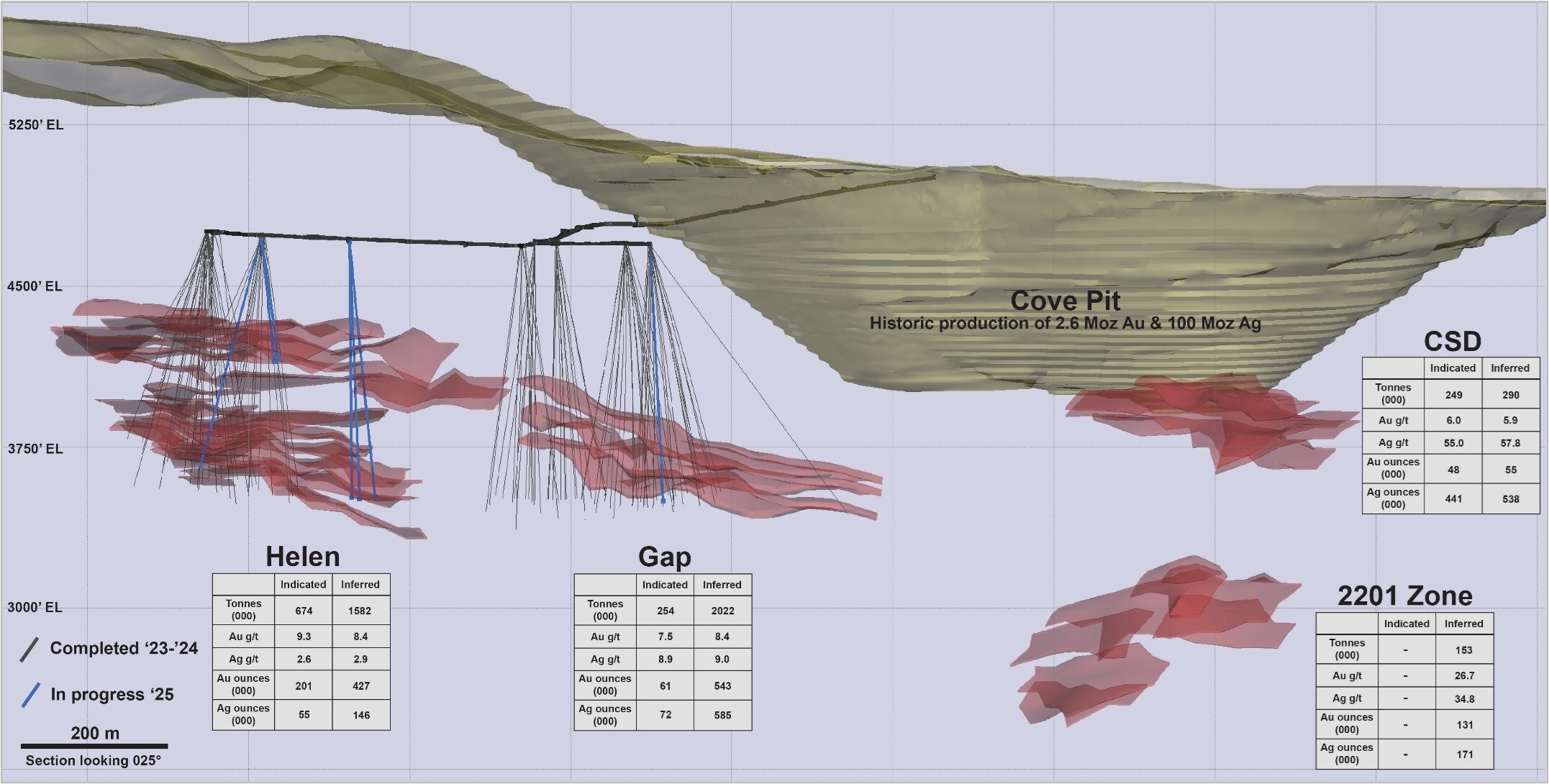Click the Cove Pit title label

point(1066,300)
